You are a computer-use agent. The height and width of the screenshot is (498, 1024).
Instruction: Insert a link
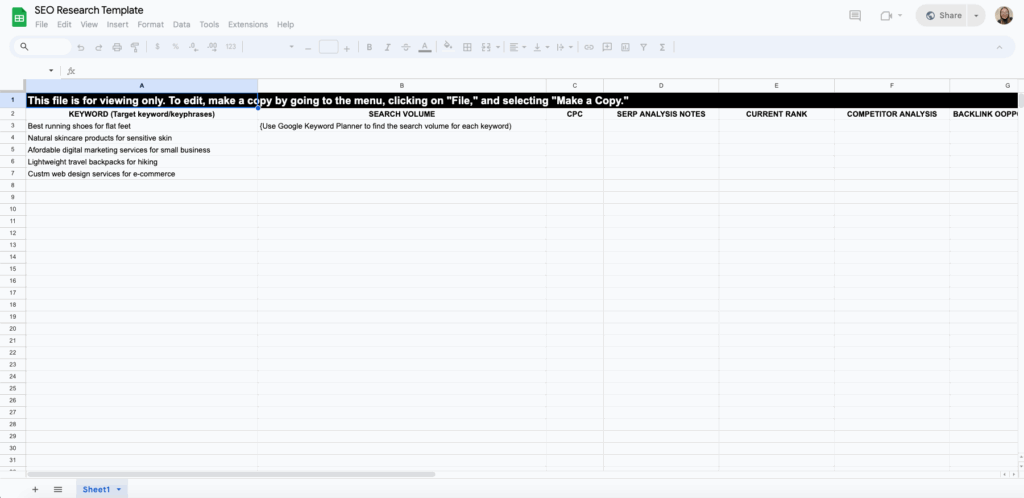(x=588, y=47)
